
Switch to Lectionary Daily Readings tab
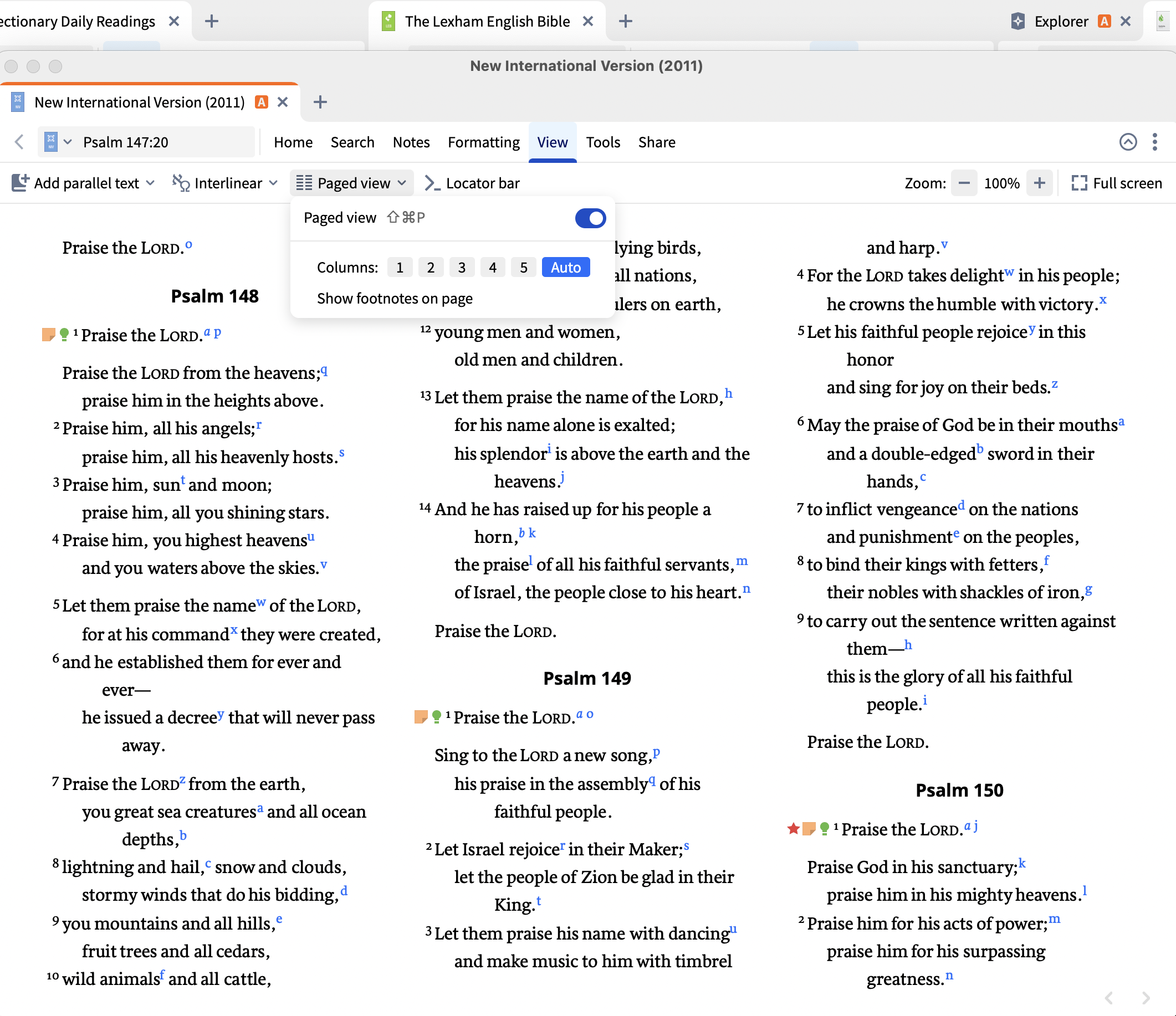pos(77,22)
